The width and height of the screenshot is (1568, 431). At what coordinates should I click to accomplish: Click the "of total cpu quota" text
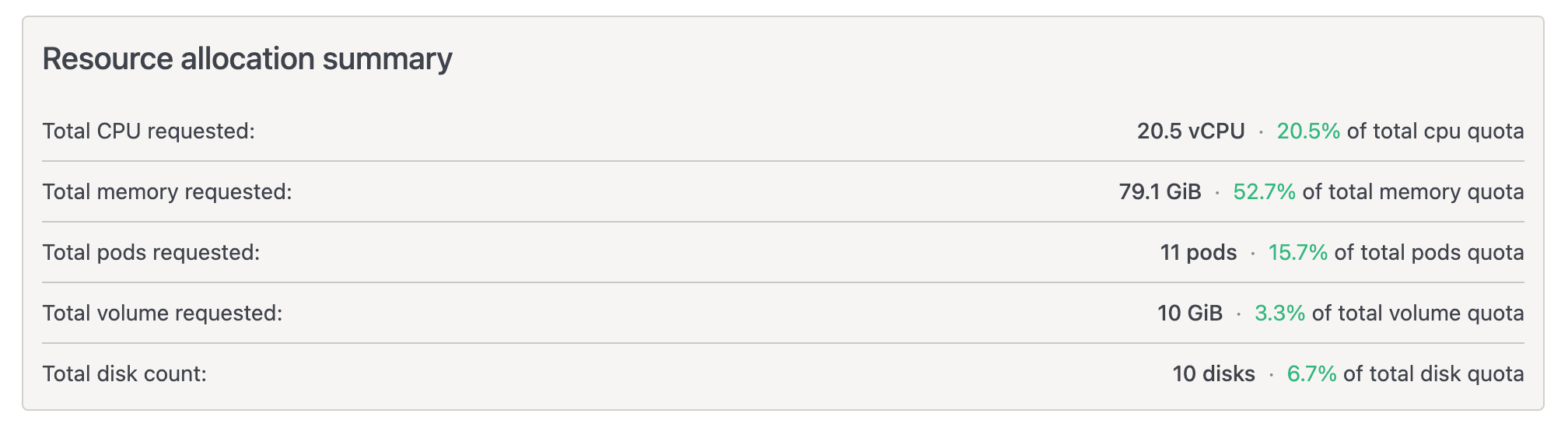(x=1435, y=131)
